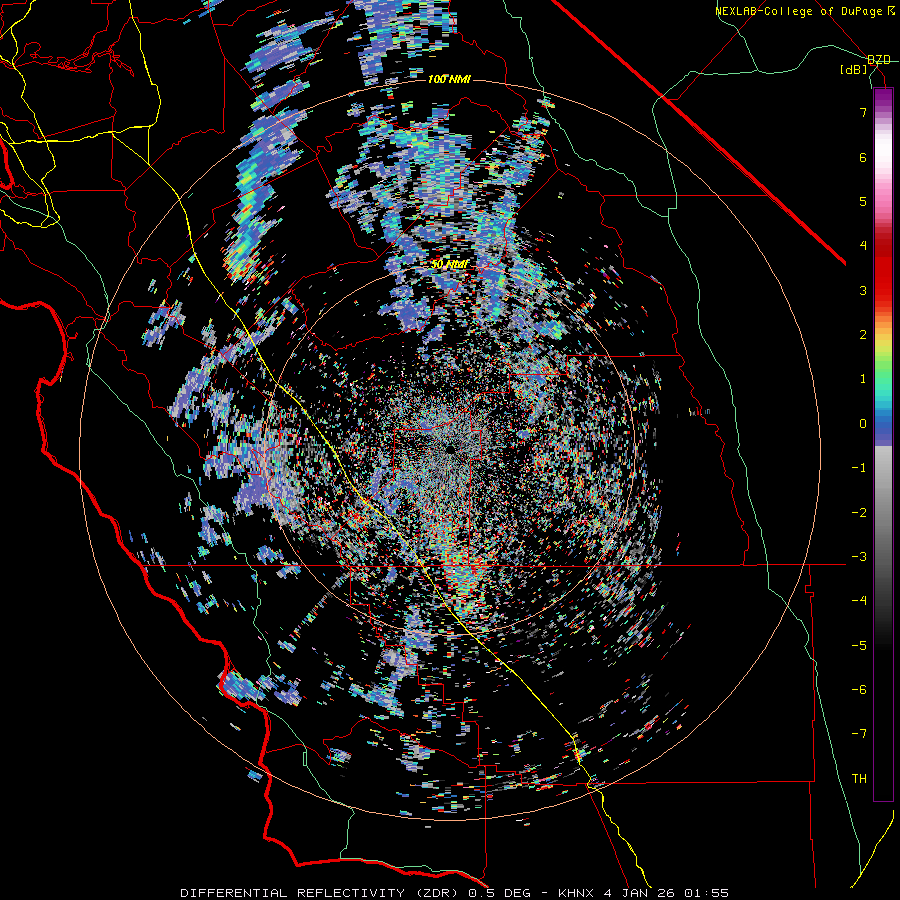Click the ZDR color scale bar

pos(883,444)
